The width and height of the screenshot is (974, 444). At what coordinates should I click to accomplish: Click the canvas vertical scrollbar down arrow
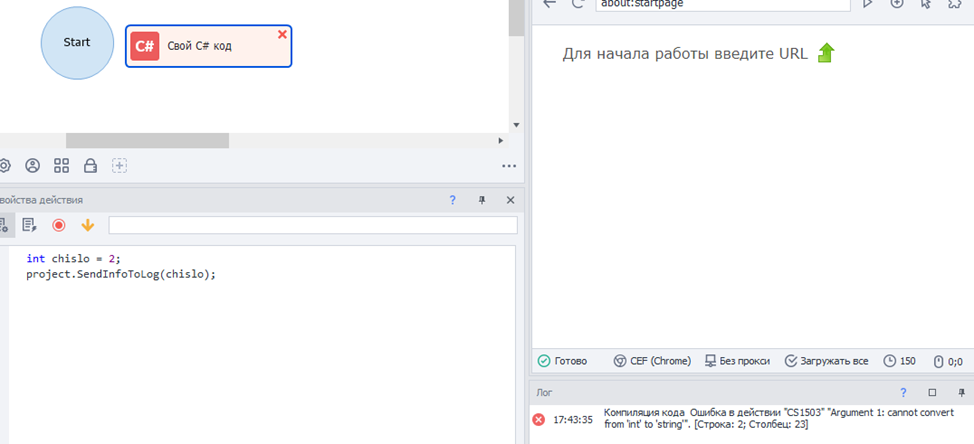pos(516,125)
